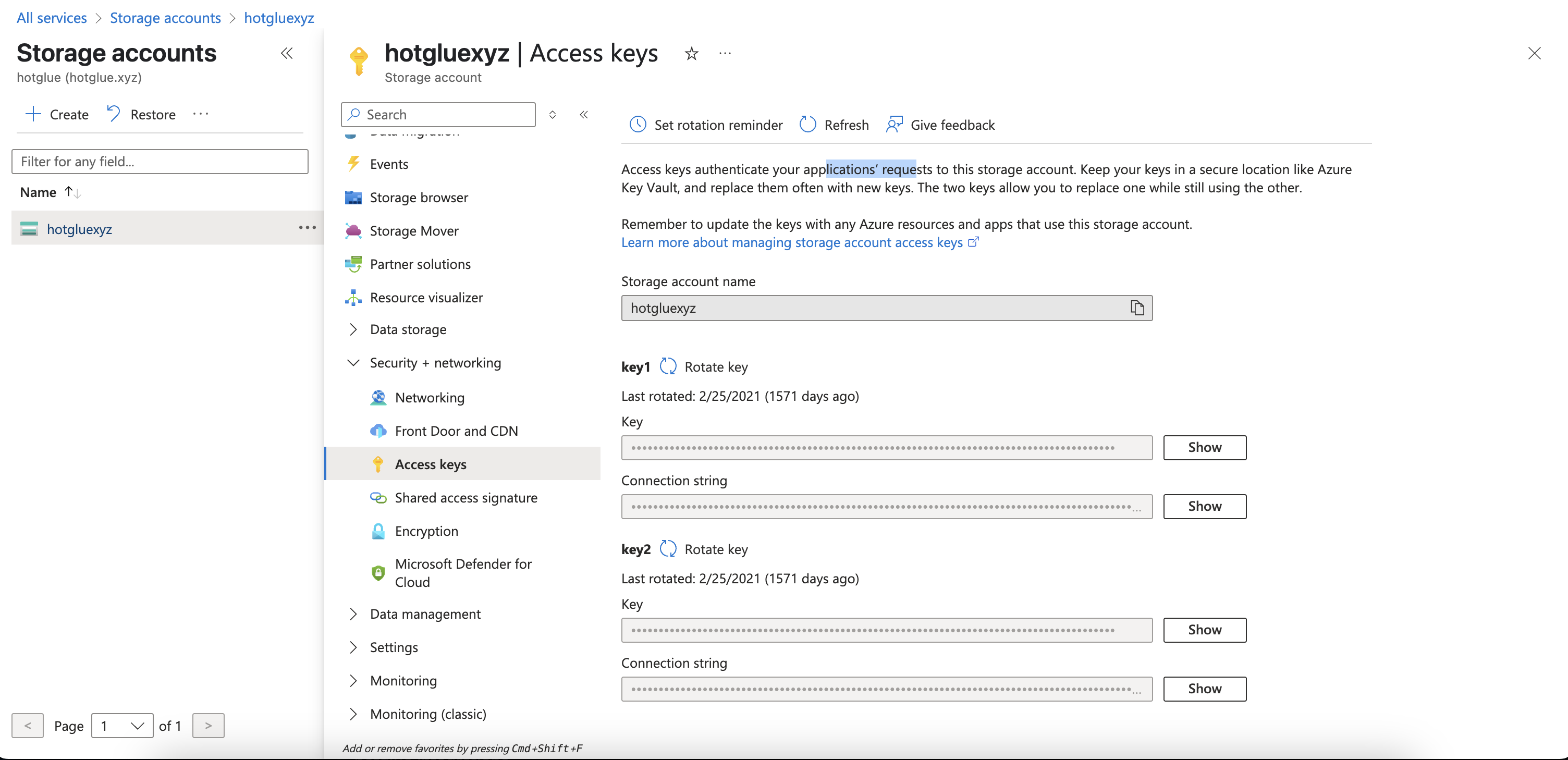Show the key2 Key value
Viewport: 1568px width, 760px height.
pyautogui.click(x=1204, y=630)
